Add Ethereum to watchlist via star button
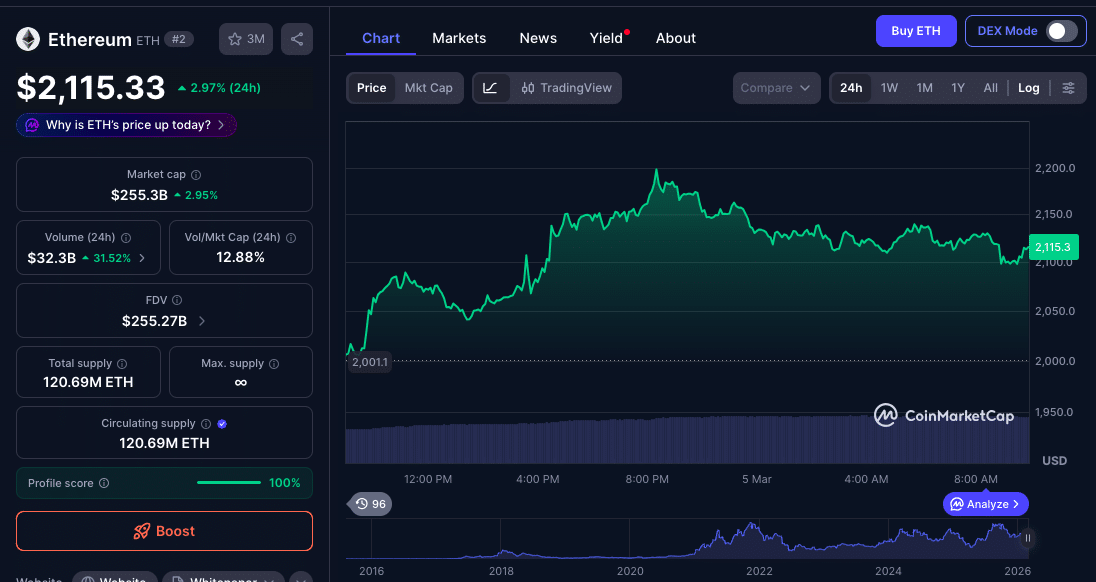1096x582 pixels. (246, 39)
